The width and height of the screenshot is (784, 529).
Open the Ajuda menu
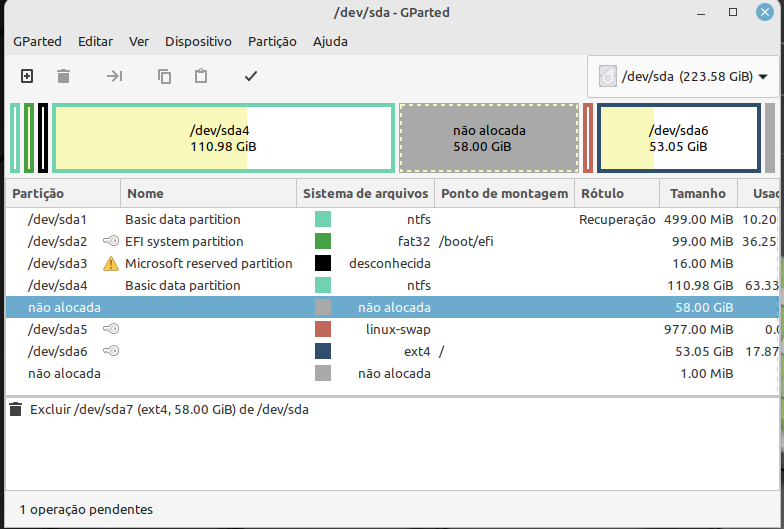pos(330,42)
